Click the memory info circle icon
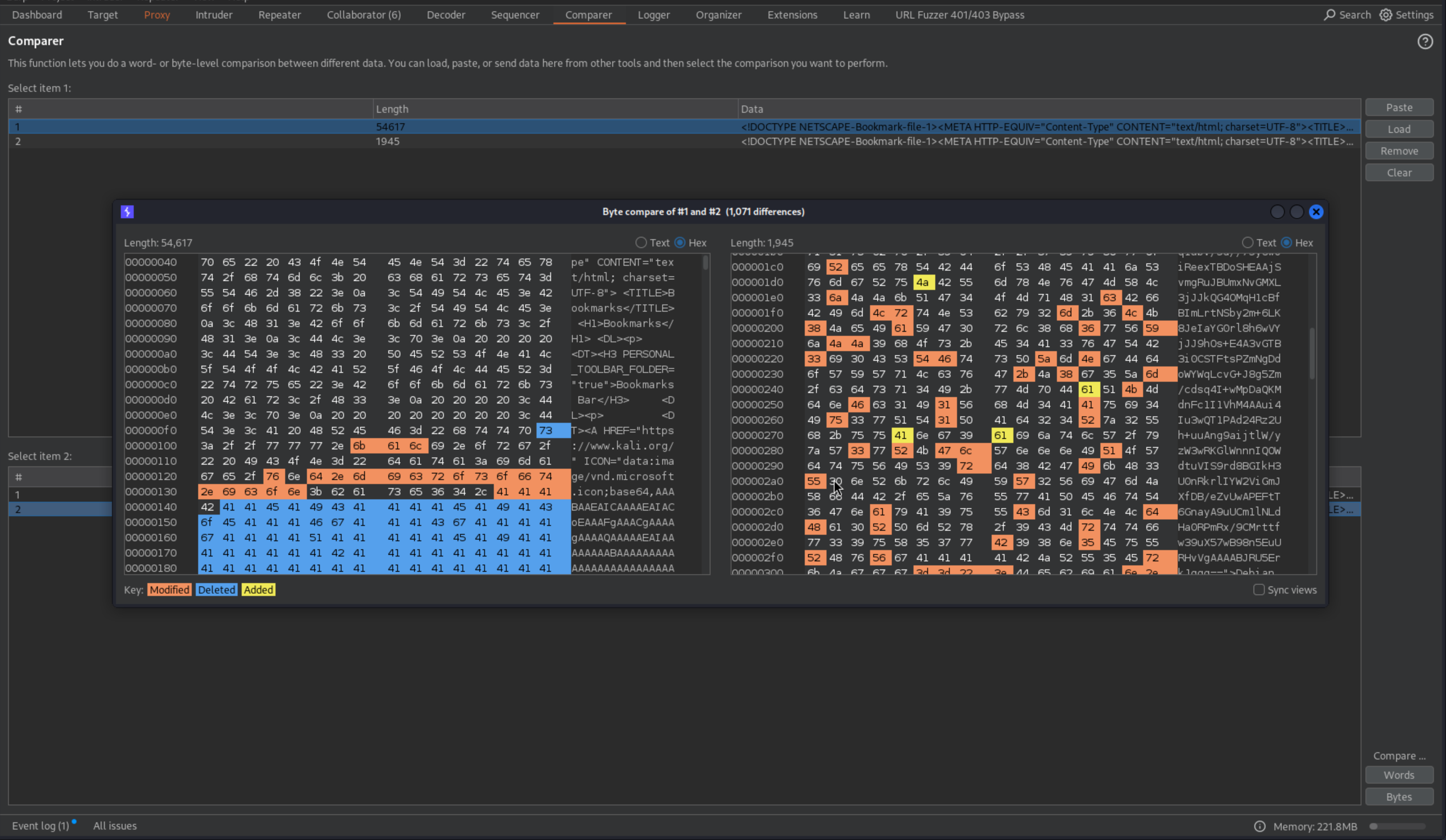The width and height of the screenshot is (1446, 840). pyautogui.click(x=1260, y=826)
